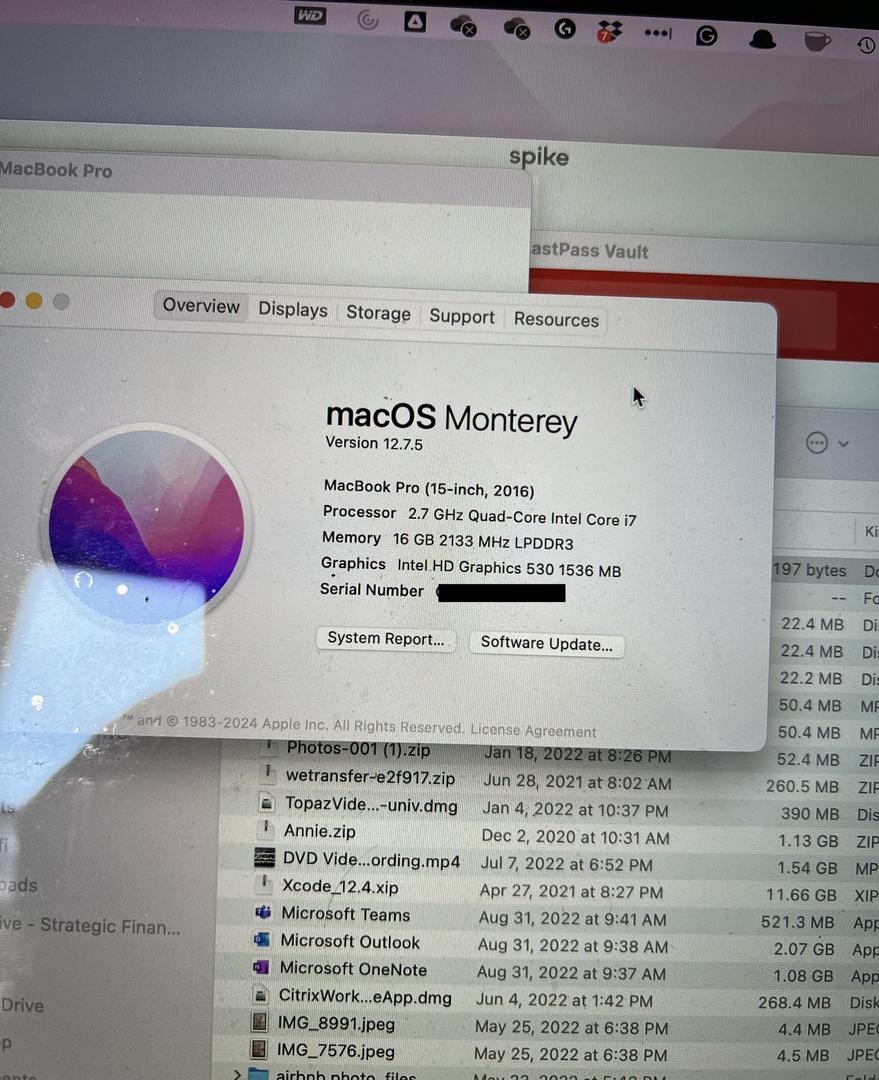
Task: Minimize About This Mac with yellow button
Action: click(34, 301)
